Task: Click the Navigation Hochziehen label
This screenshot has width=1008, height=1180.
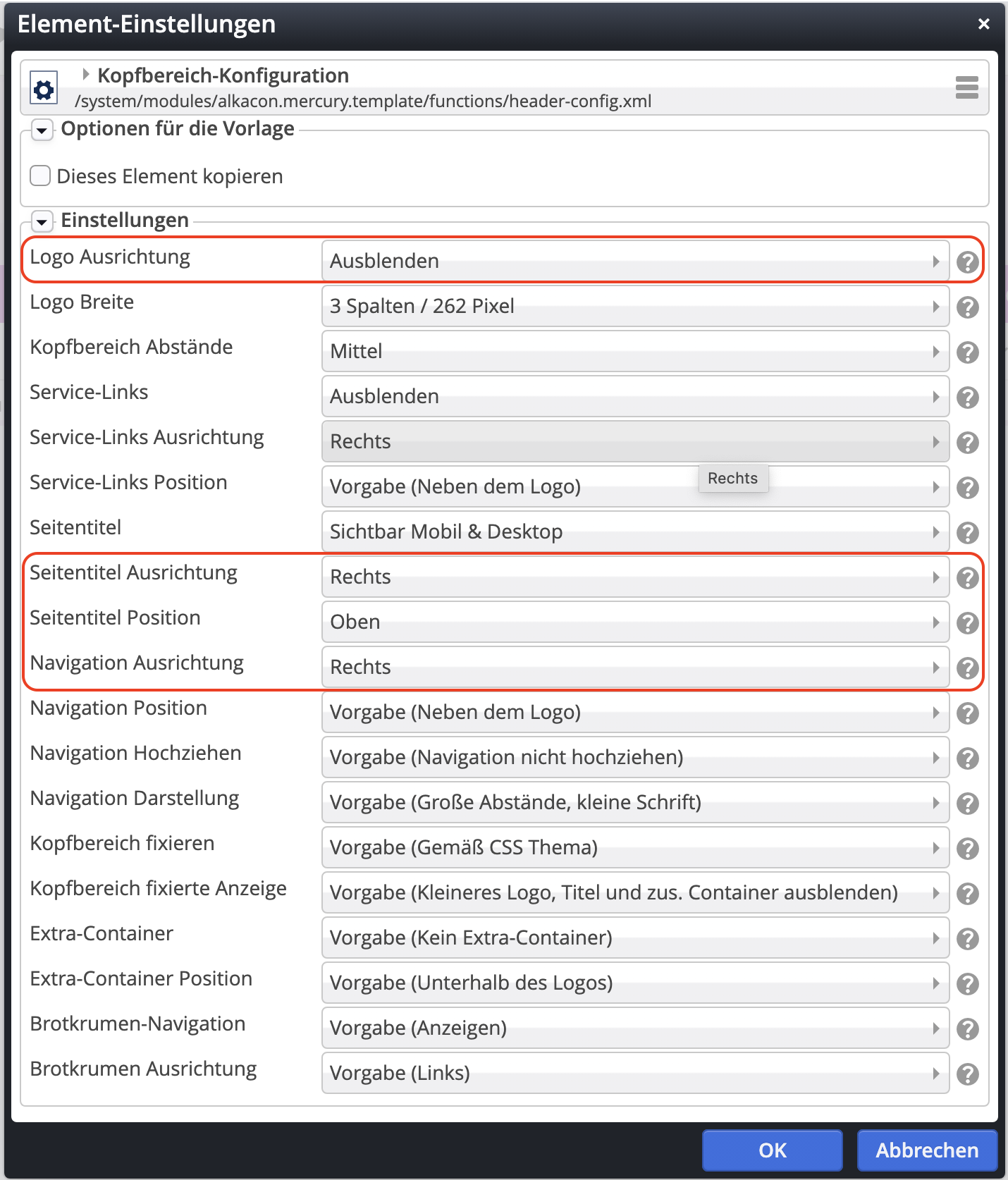Action: point(135,753)
